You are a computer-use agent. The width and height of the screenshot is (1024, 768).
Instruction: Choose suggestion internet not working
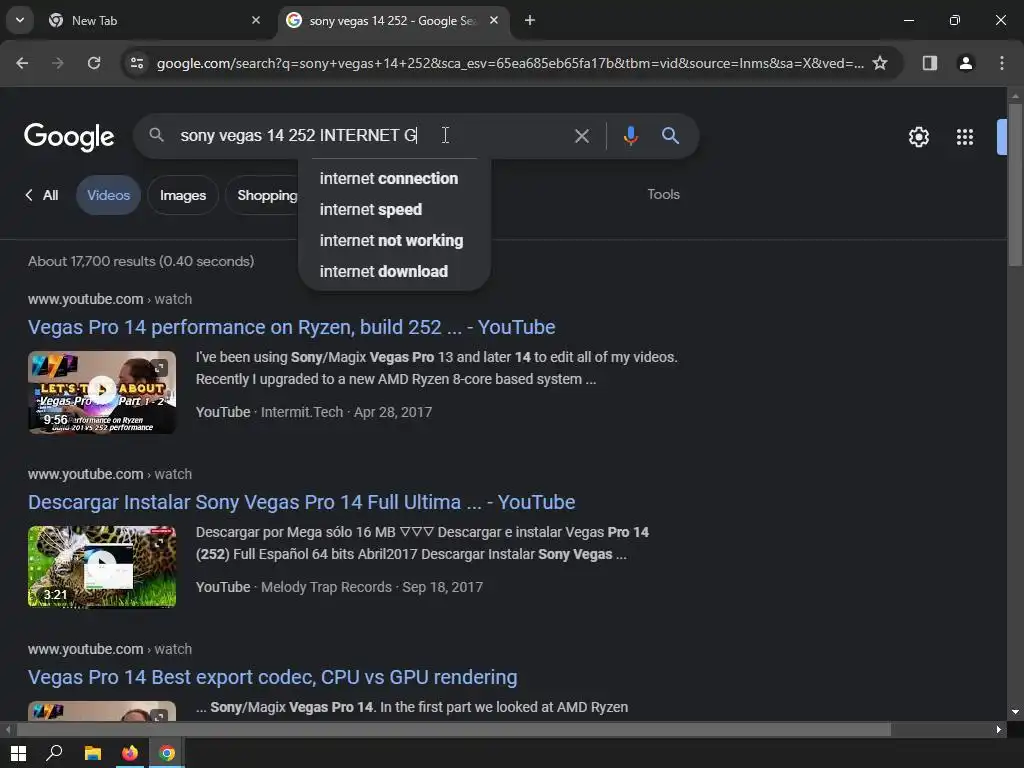[x=394, y=240]
